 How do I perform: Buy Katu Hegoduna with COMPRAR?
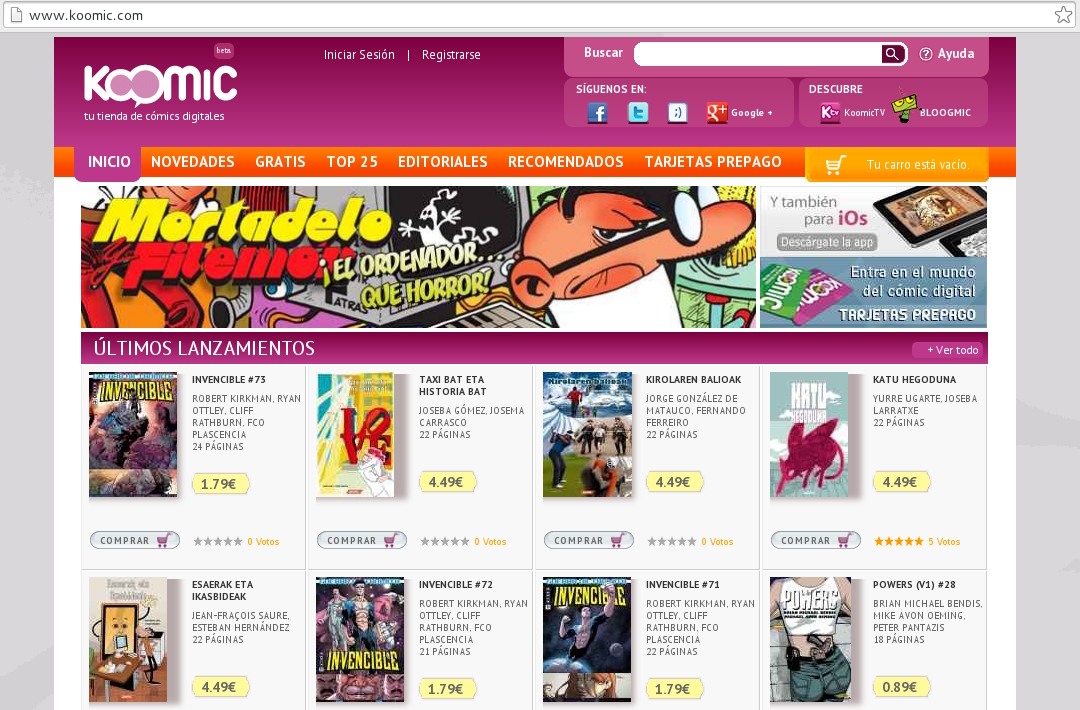pos(816,541)
